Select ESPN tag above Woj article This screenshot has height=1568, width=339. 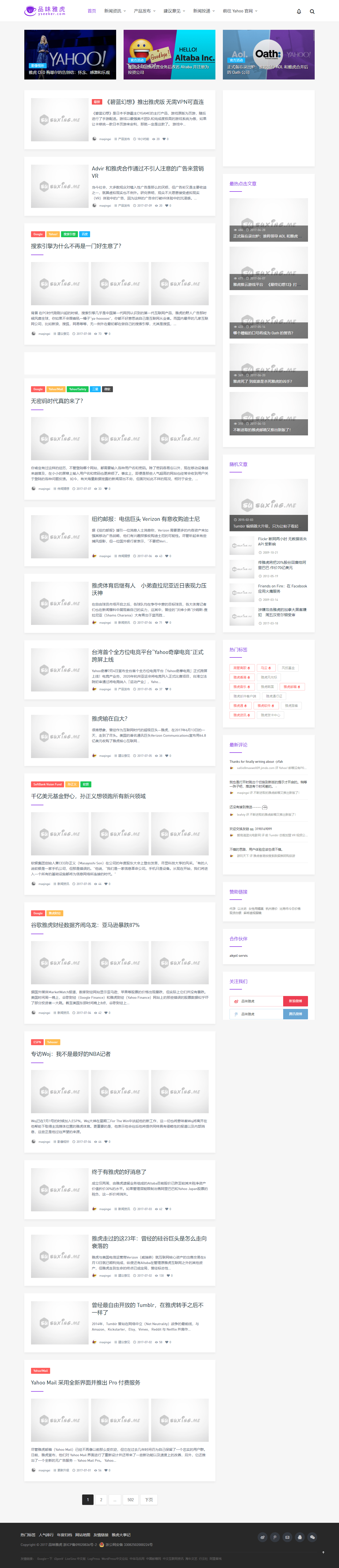point(37,1042)
